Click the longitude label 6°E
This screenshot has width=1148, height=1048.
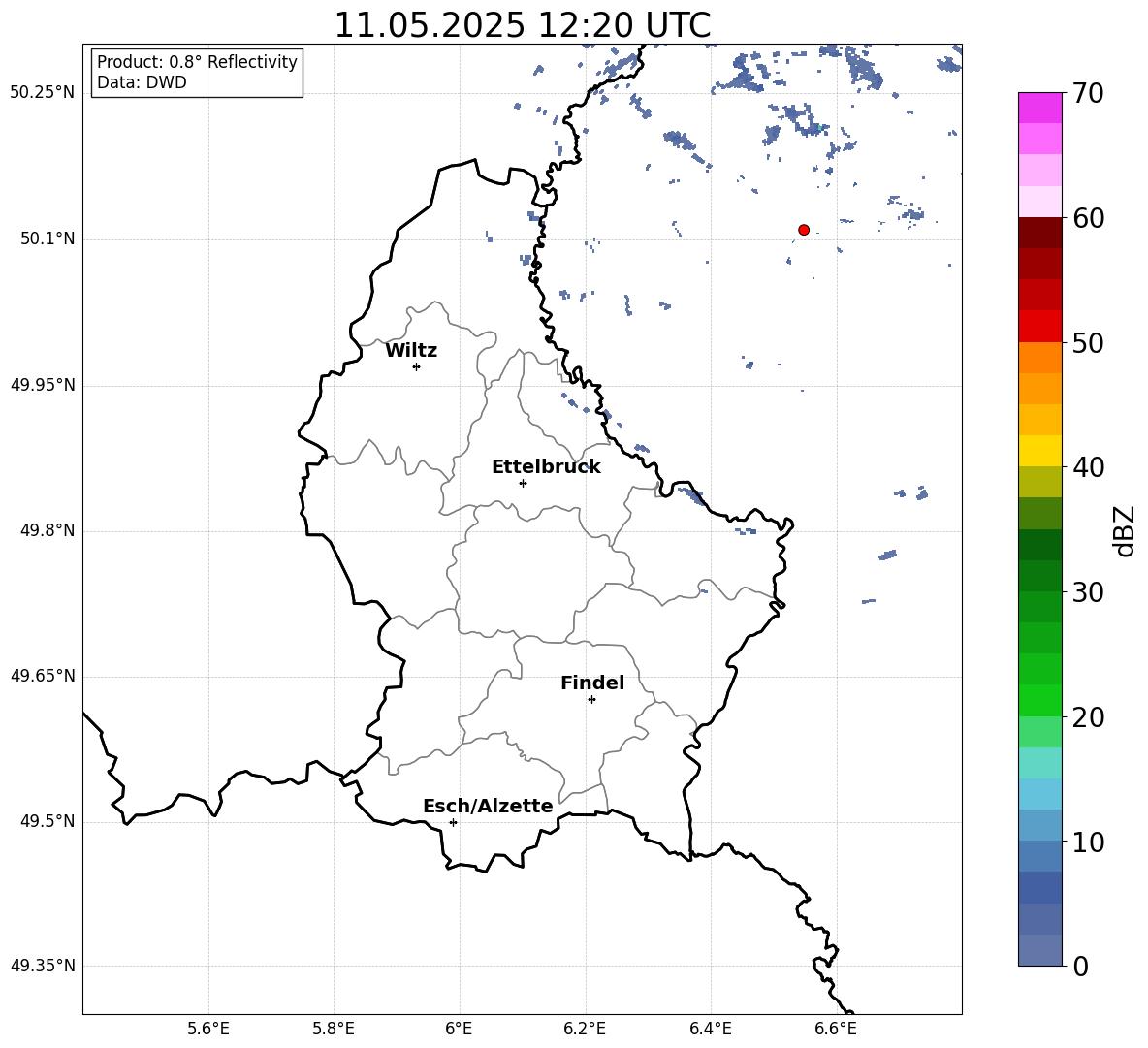(x=459, y=1029)
